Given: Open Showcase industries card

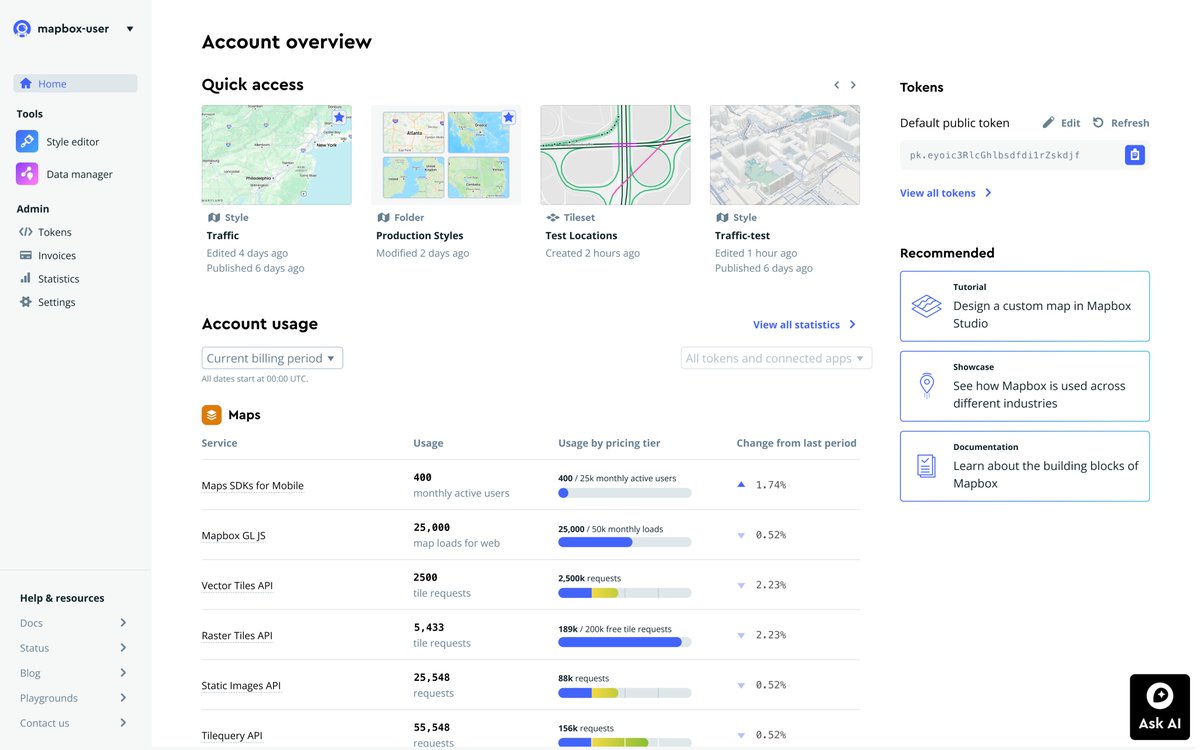Looking at the screenshot, I should 1025,386.
